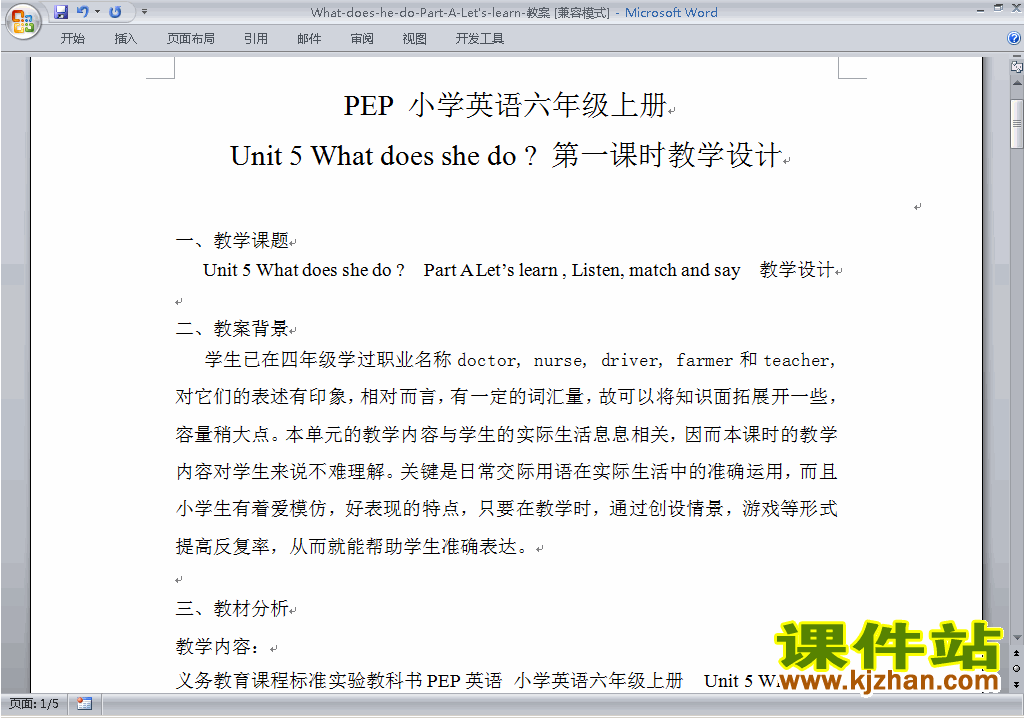
Task: Click line starting '容量稍大点'
Action: point(506,434)
